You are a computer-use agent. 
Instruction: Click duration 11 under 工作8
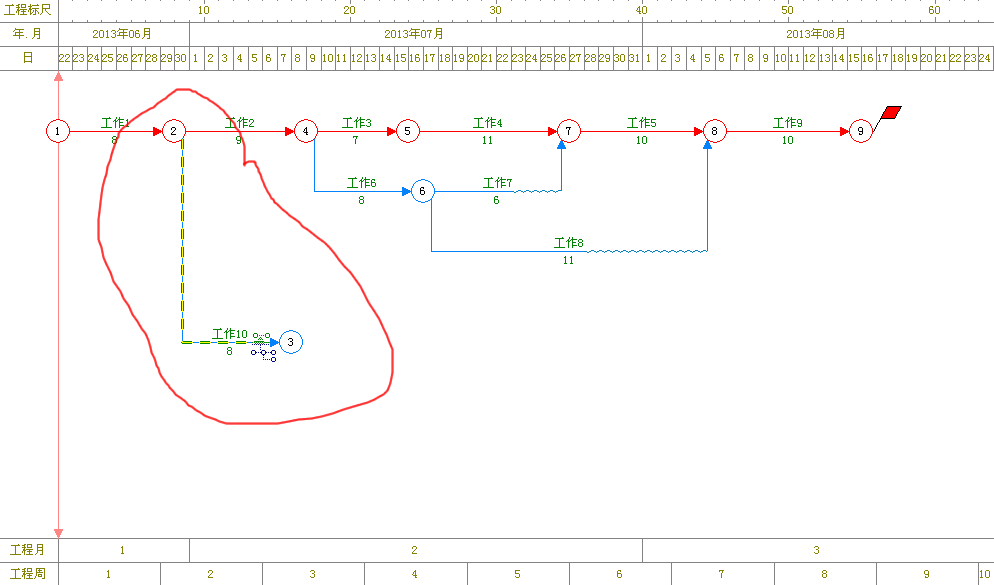click(568, 260)
